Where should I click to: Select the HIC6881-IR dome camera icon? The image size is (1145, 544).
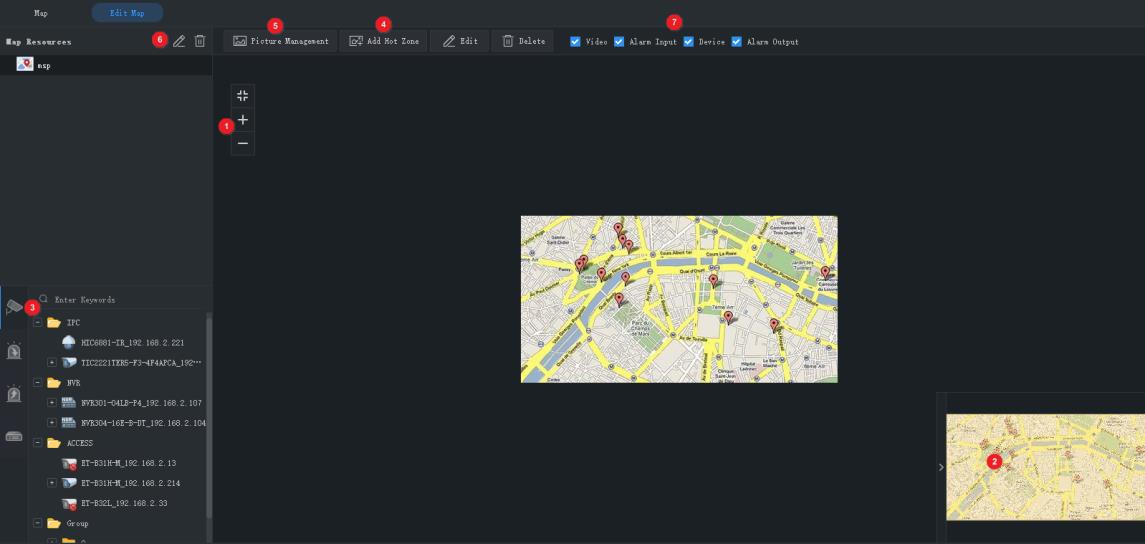(69, 342)
